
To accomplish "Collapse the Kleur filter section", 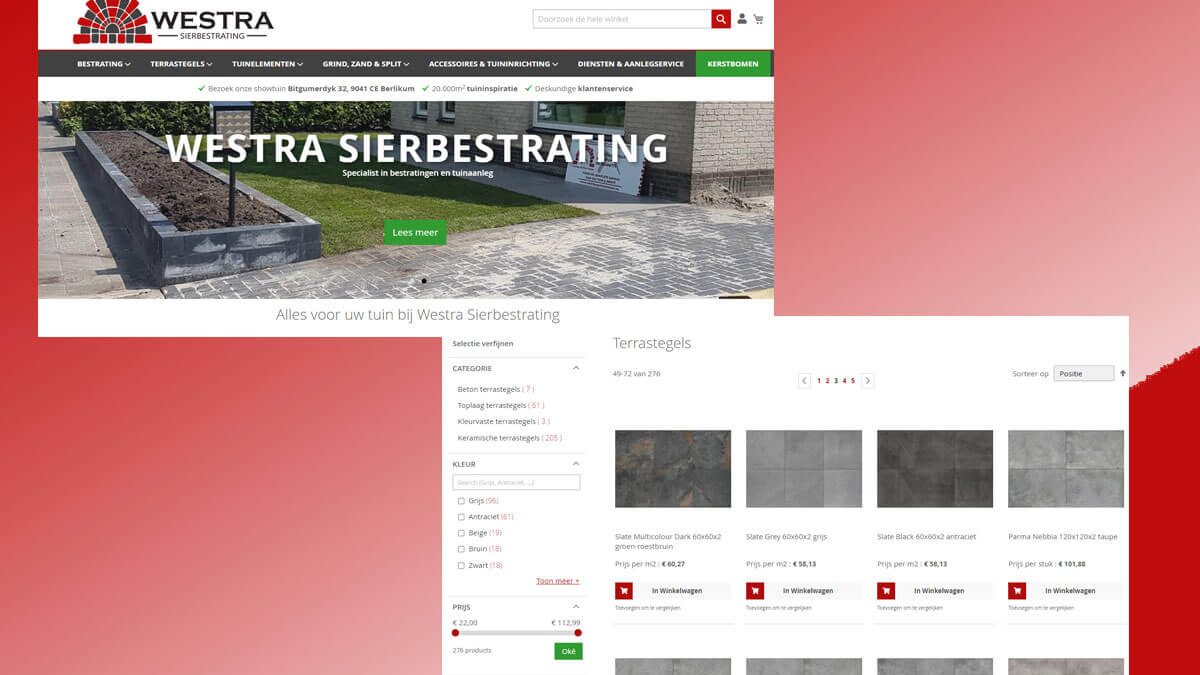I will [x=576, y=464].
